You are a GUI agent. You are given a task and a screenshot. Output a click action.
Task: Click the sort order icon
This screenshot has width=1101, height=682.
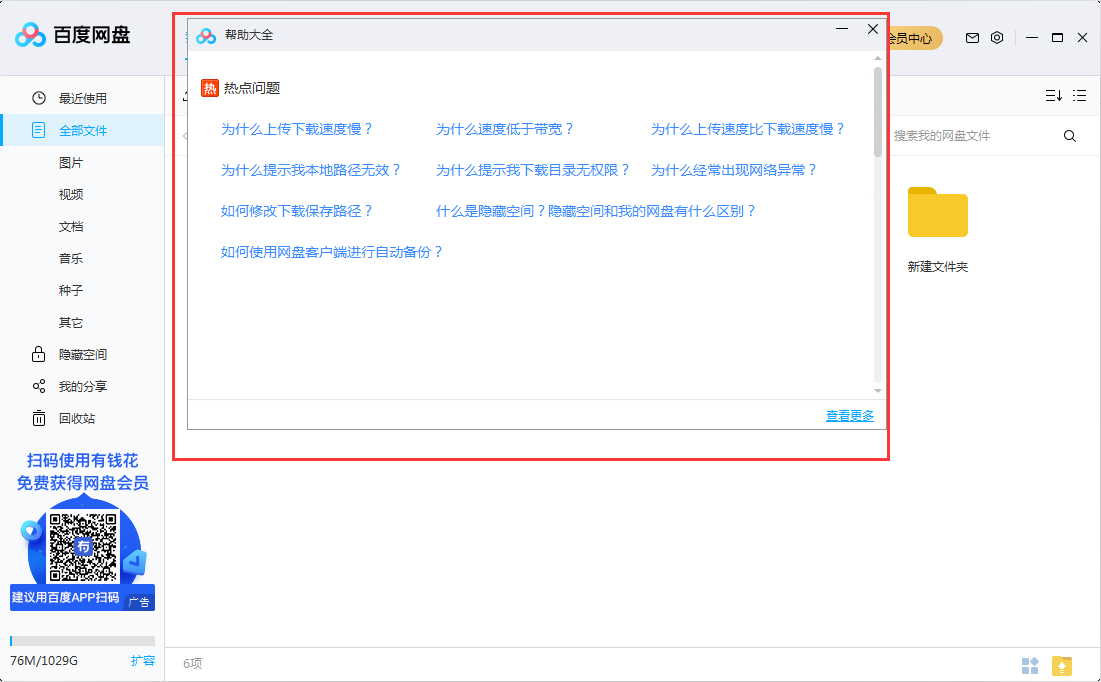coord(1053,96)
